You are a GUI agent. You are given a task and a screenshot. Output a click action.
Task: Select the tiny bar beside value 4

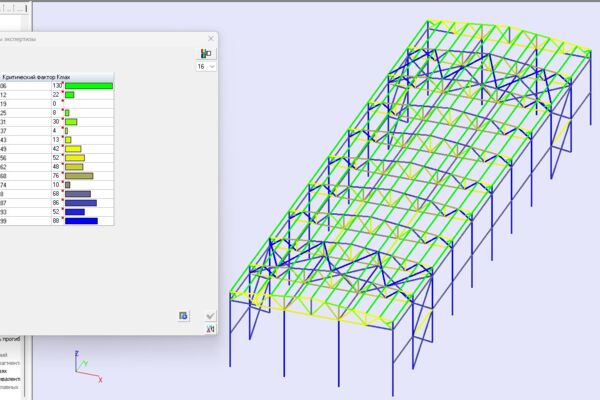tap(66, 131)
